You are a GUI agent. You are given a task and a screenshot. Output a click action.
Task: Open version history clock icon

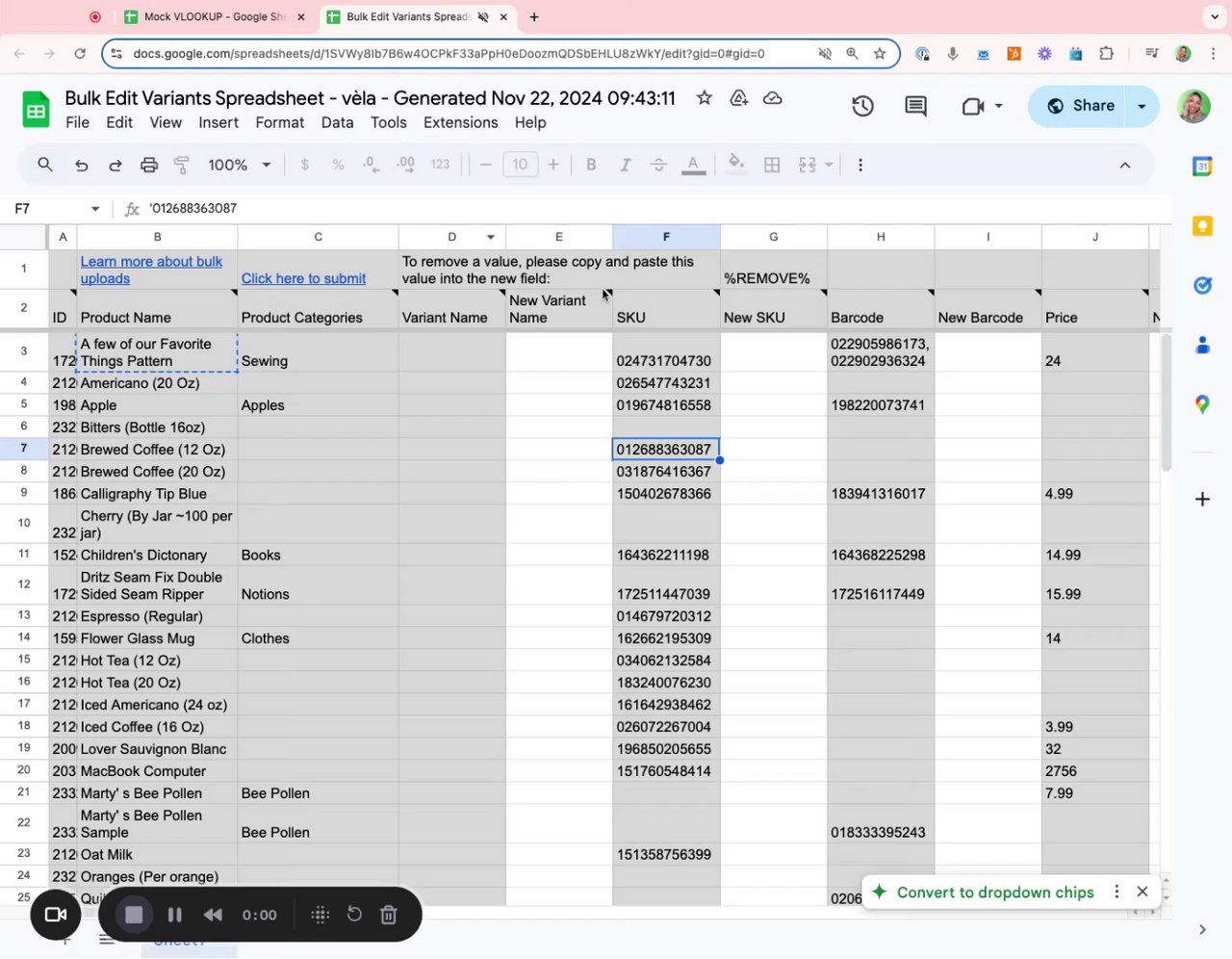click(x=862, y=106)
